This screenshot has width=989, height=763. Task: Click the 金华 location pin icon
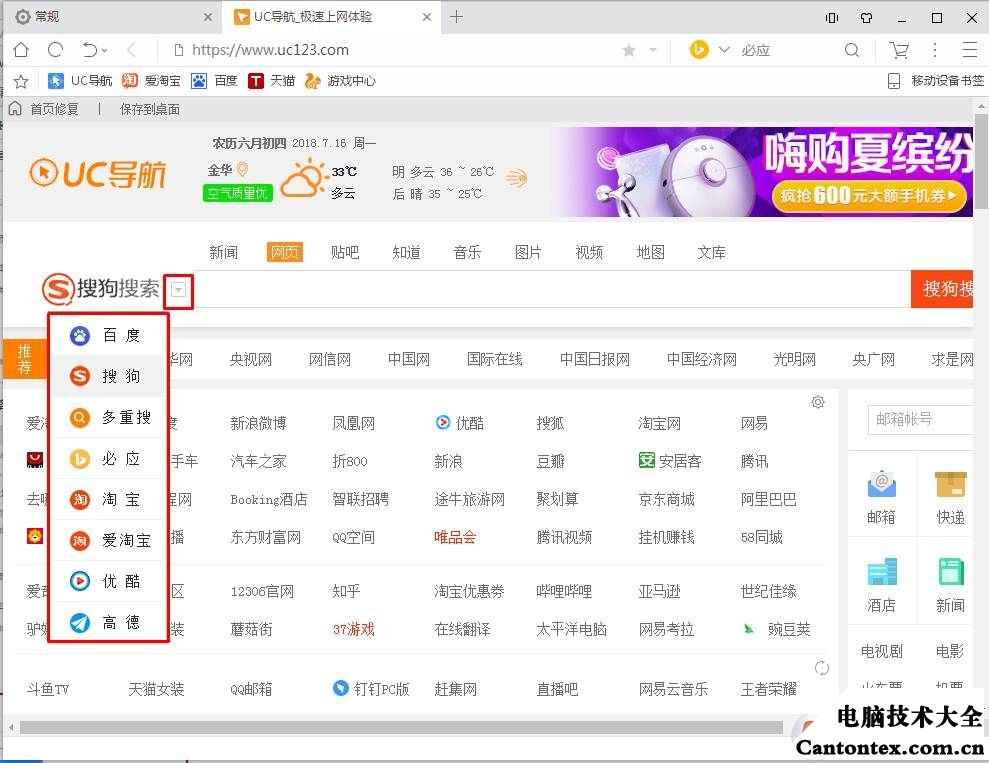(242, 170)
